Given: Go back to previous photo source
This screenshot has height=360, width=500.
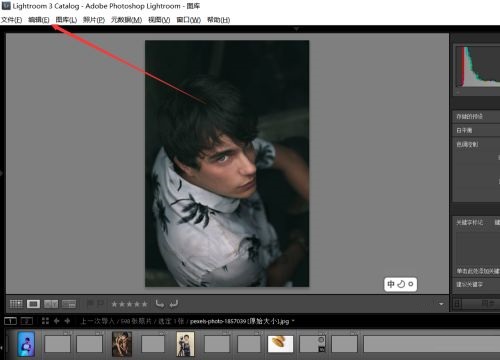Looking at the screenshot, I should 57,321.
